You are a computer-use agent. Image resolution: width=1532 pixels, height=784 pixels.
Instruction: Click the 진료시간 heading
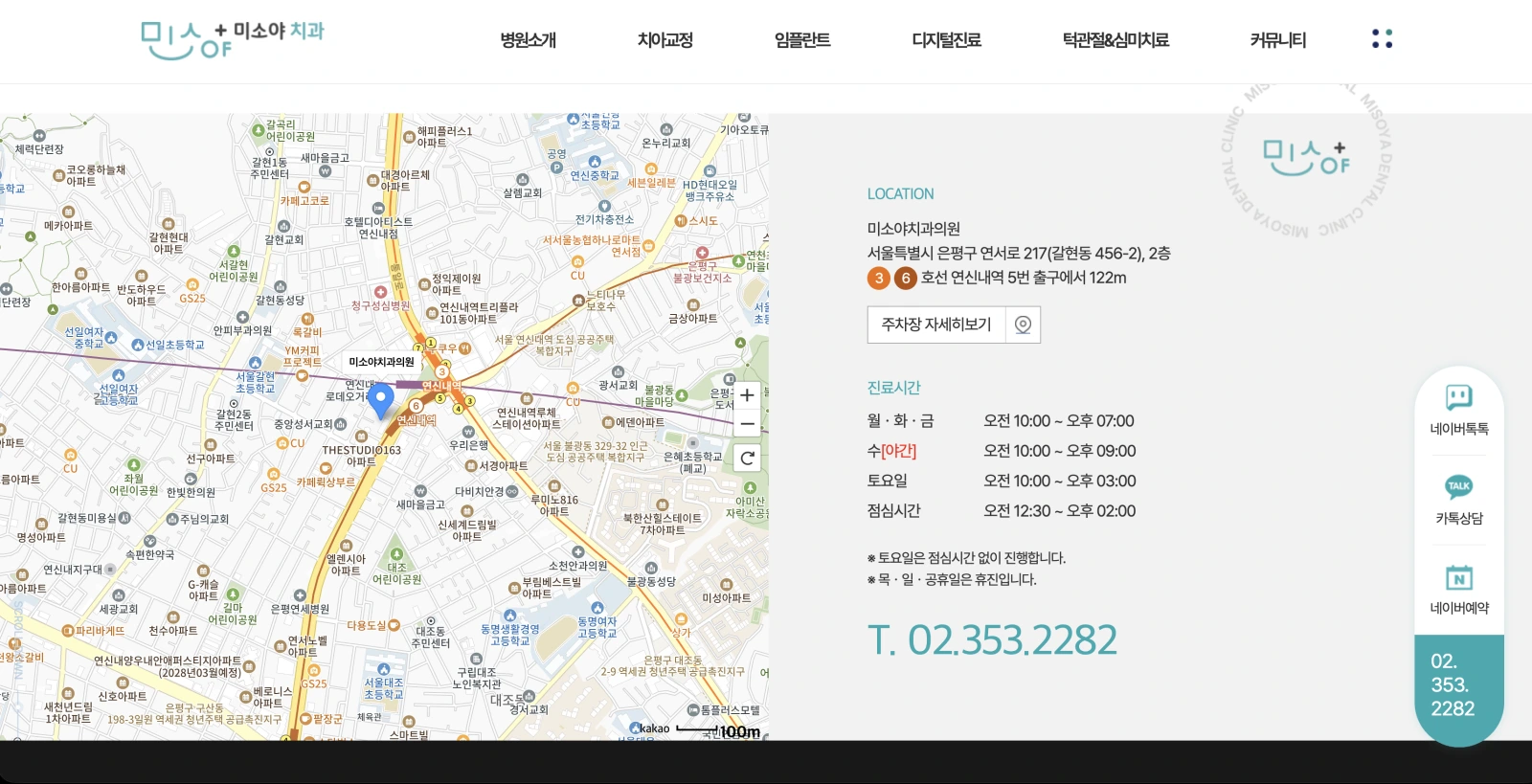pyautogui.click(x=894, y=388)
